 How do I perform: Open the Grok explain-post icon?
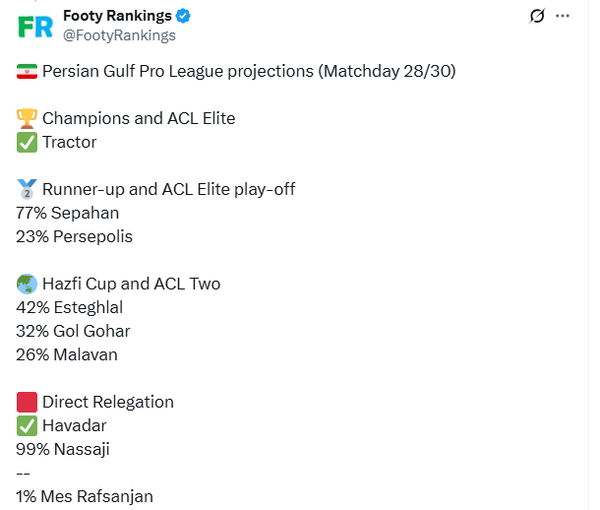click(x=537, y=16)
